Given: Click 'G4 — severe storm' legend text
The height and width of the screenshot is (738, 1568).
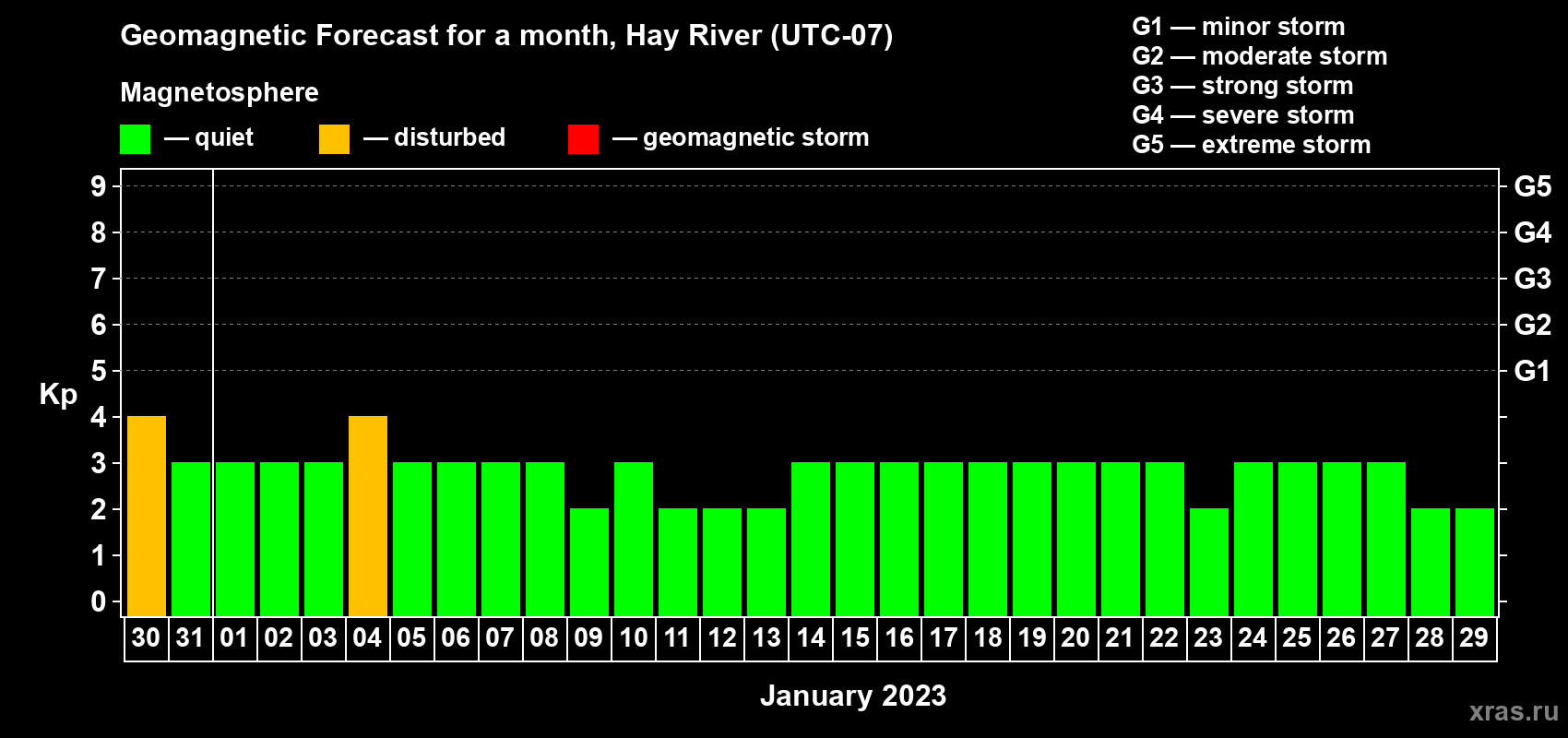Looking at the screenshot, I should coord(1243,115).
